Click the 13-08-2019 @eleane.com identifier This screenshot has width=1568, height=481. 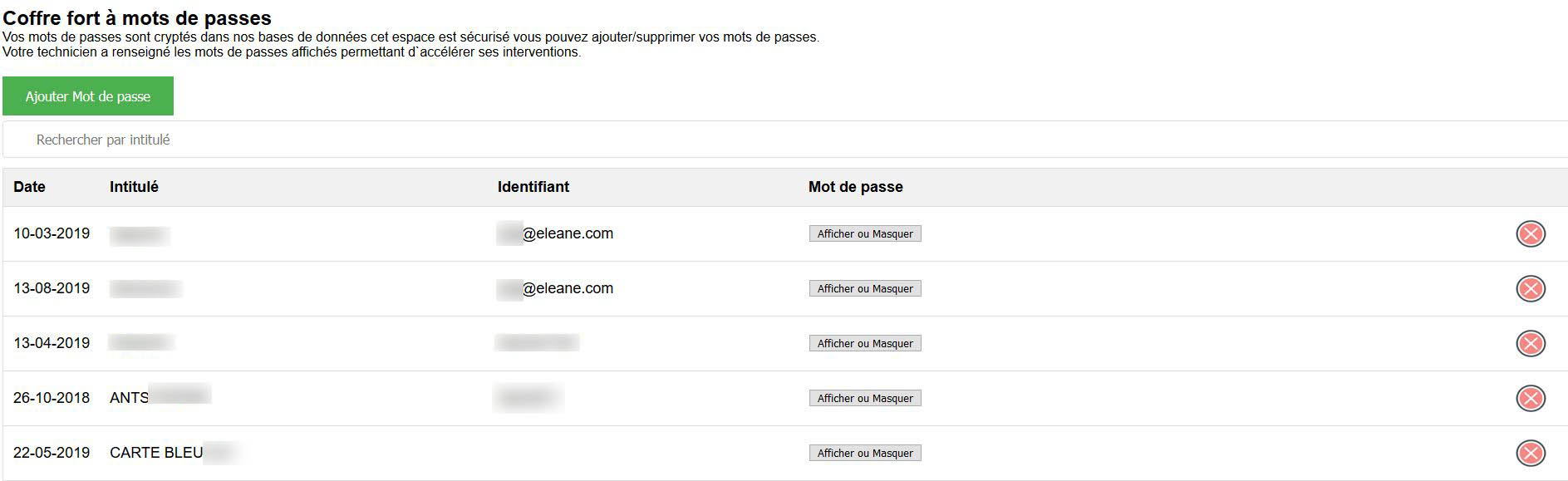[x=555, y=288]
